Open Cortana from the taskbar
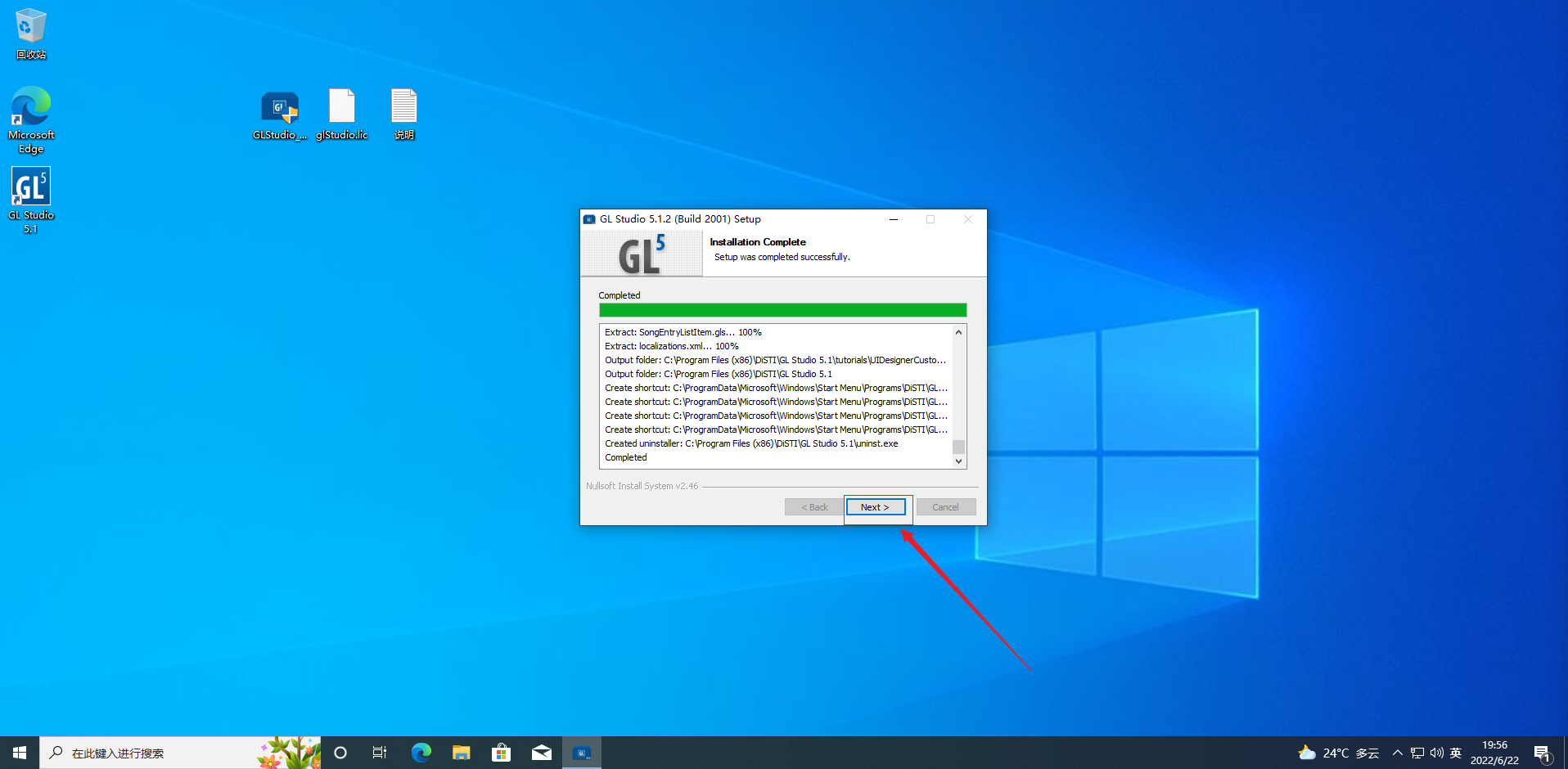Viewport: 1568px width, 769px height. 340,753
